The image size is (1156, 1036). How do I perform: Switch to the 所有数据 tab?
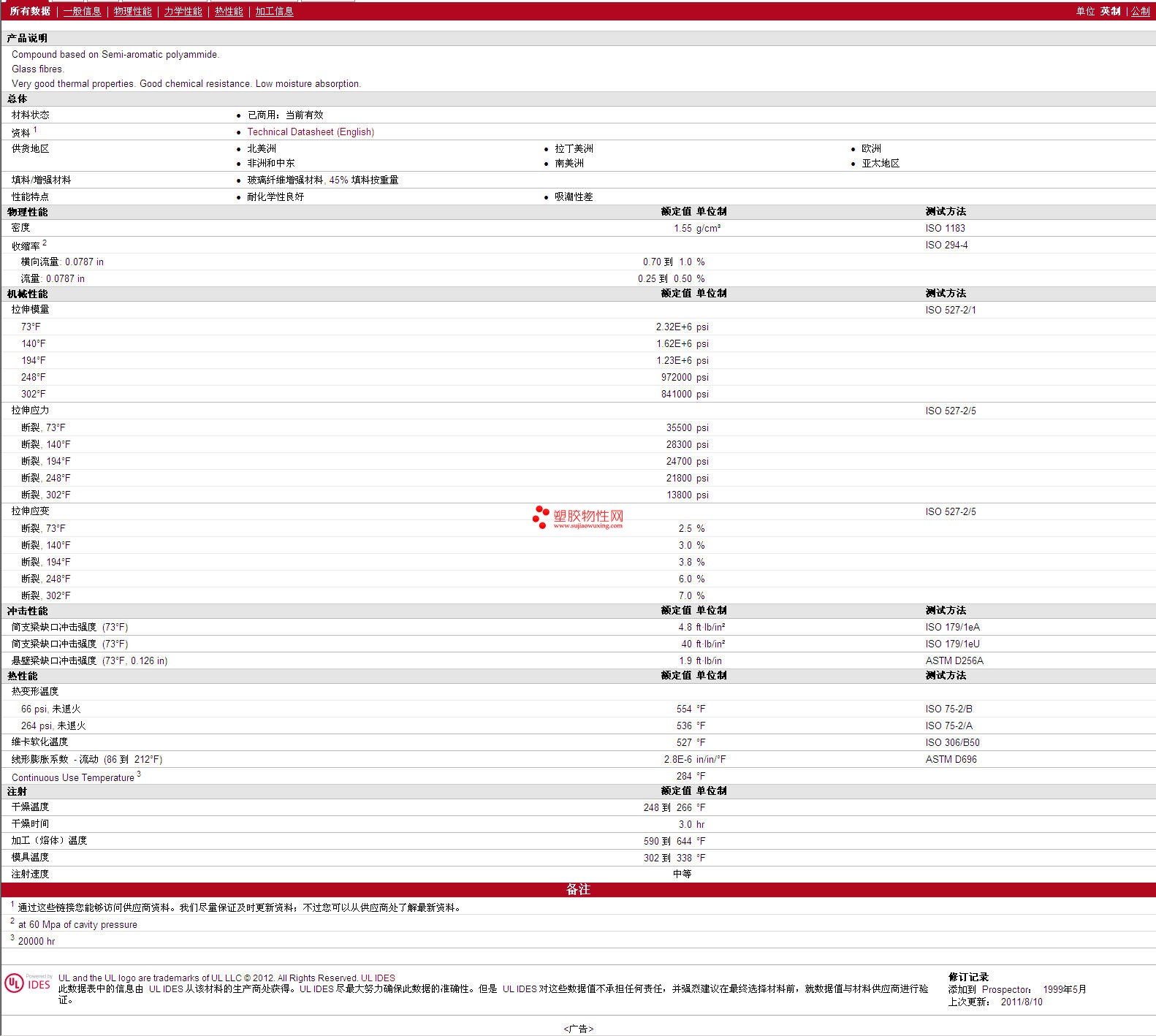(30, 11)
